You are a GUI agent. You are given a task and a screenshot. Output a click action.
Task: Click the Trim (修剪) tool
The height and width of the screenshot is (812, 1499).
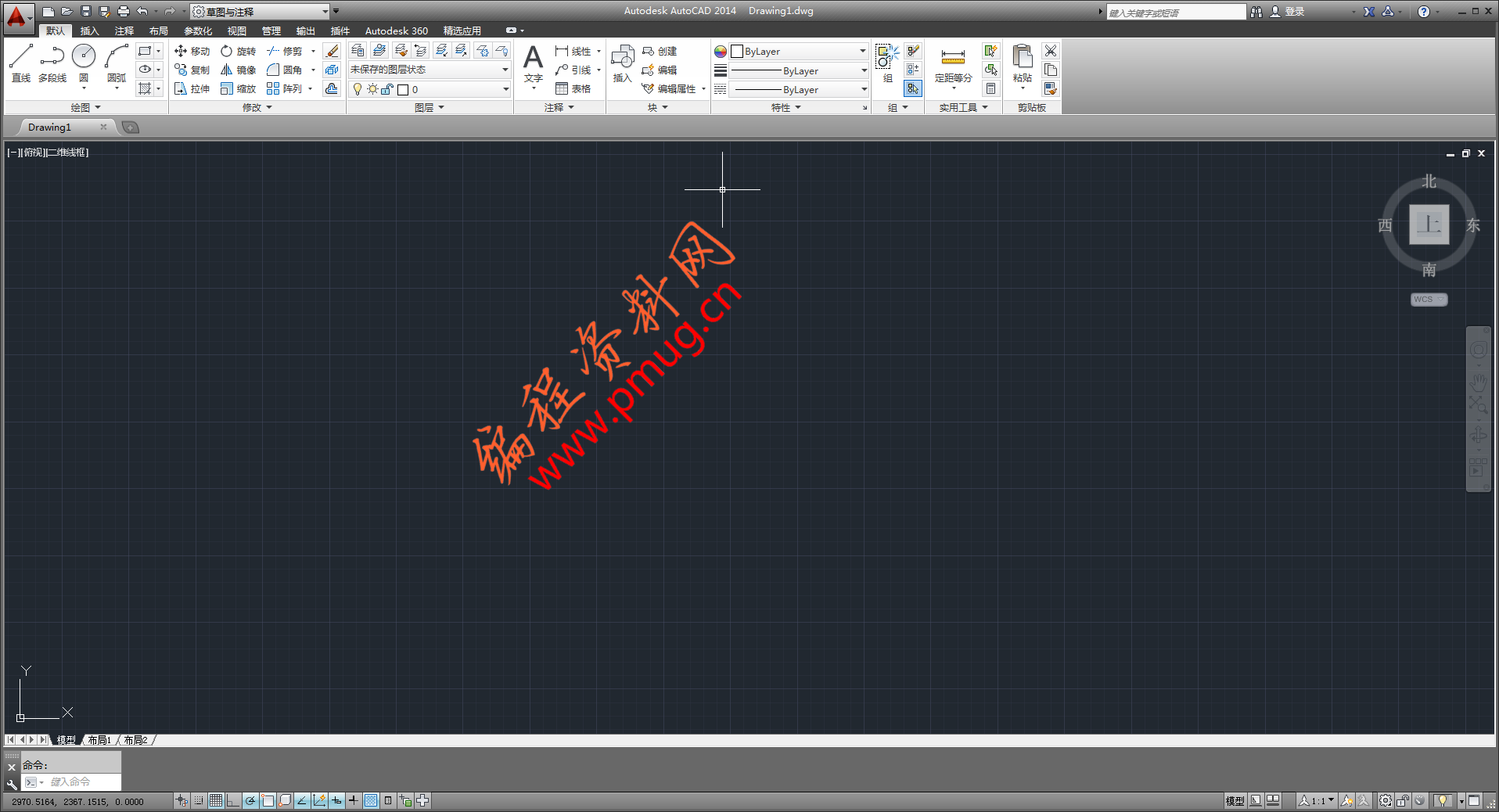(x=285, y=51)
